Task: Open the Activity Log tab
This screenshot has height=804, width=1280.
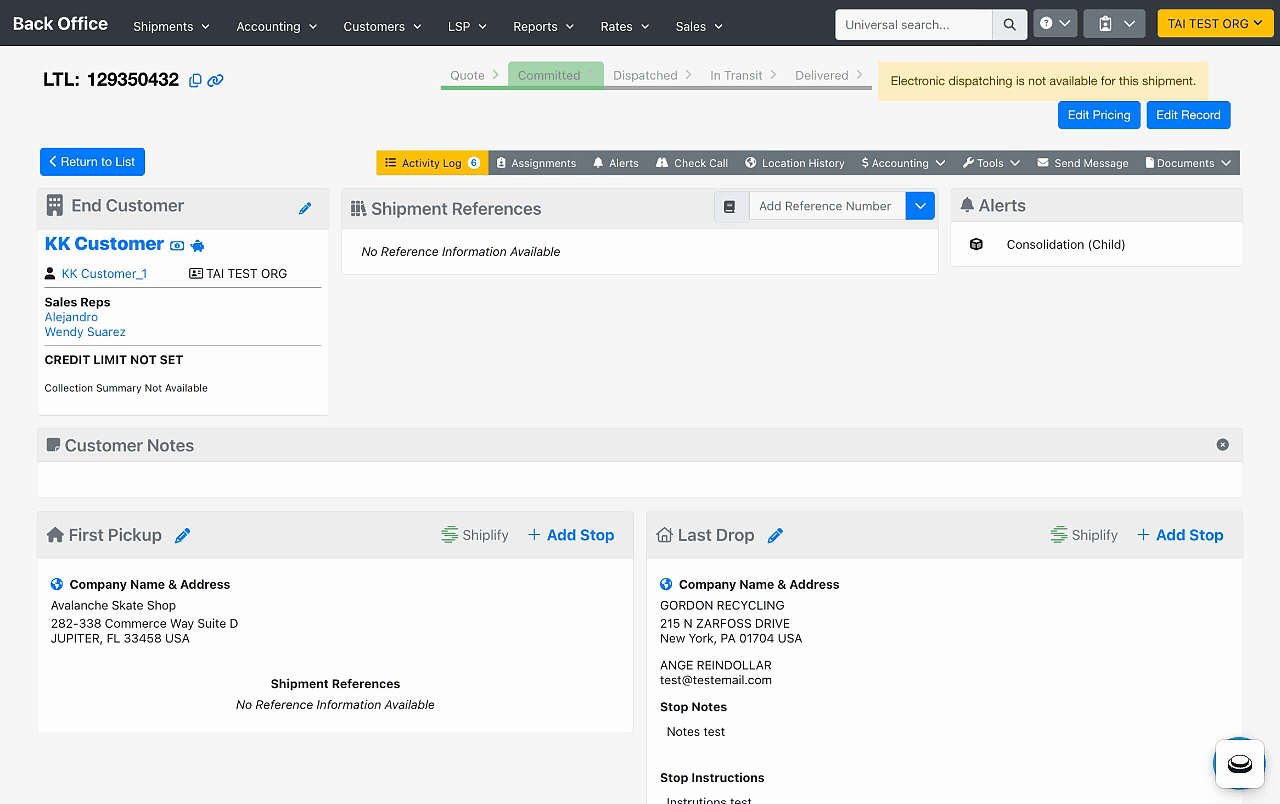Action: pyautogui.click(x=432, y=163)
